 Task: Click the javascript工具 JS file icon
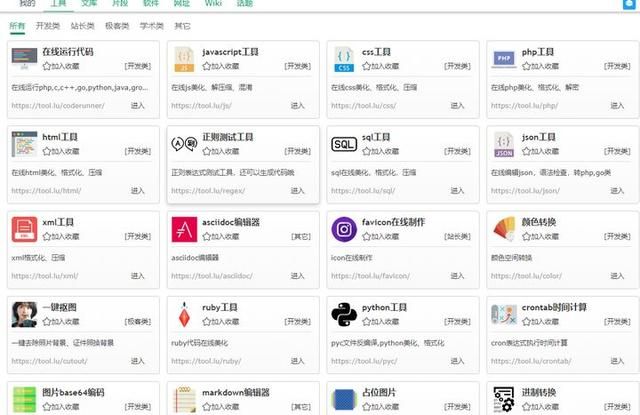tap(184, 59)
